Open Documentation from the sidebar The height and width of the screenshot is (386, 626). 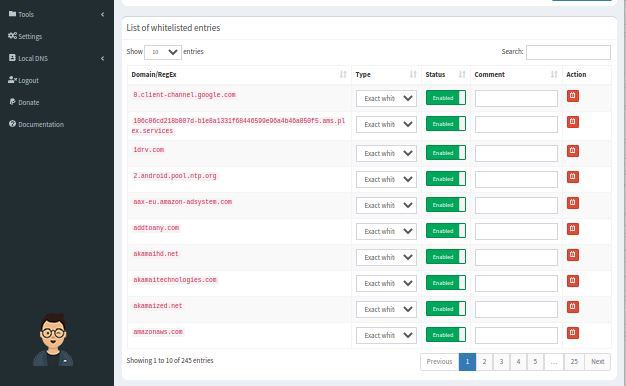point(57,124)
